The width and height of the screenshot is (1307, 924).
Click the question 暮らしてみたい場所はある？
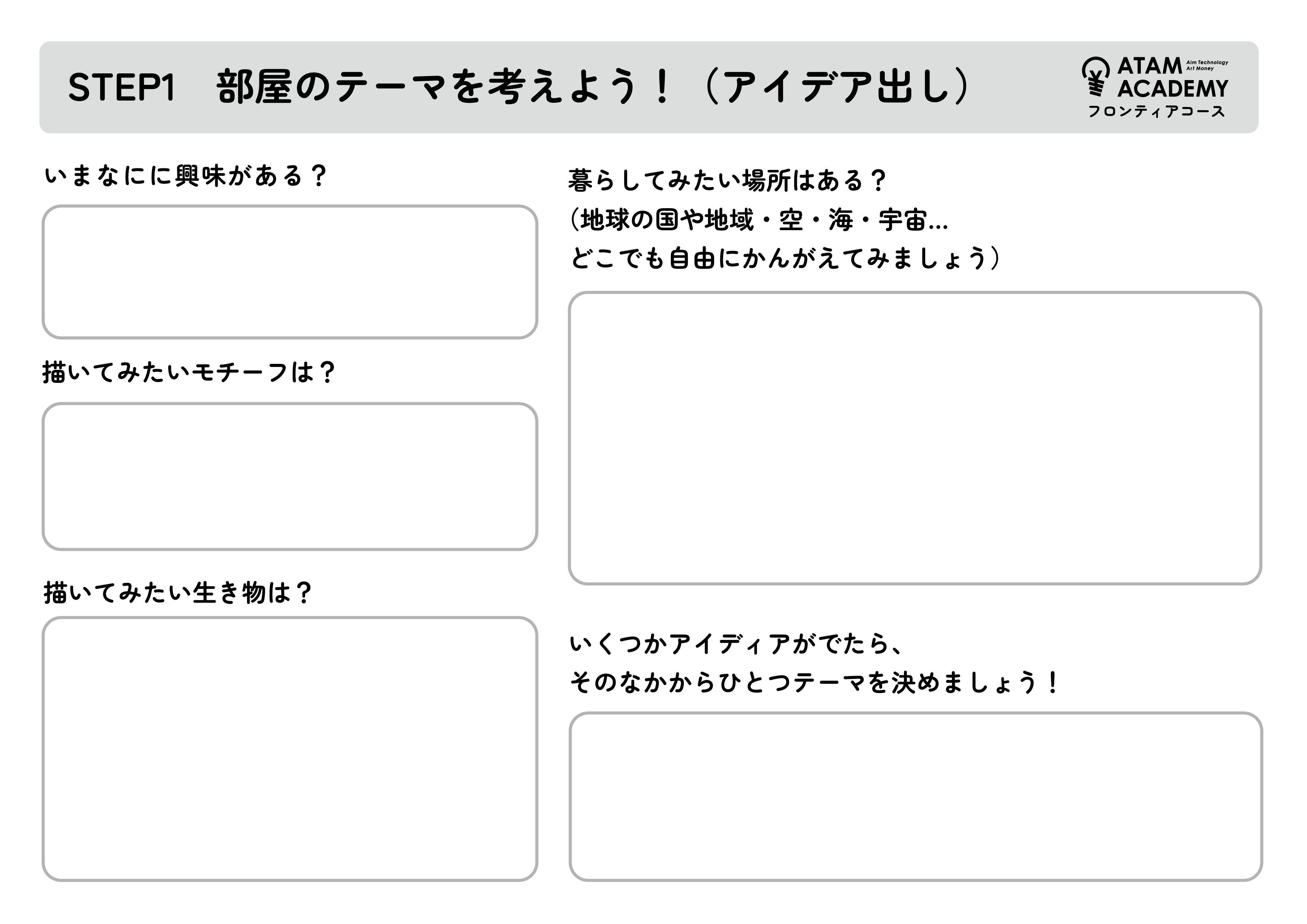[x=727, y=181]
